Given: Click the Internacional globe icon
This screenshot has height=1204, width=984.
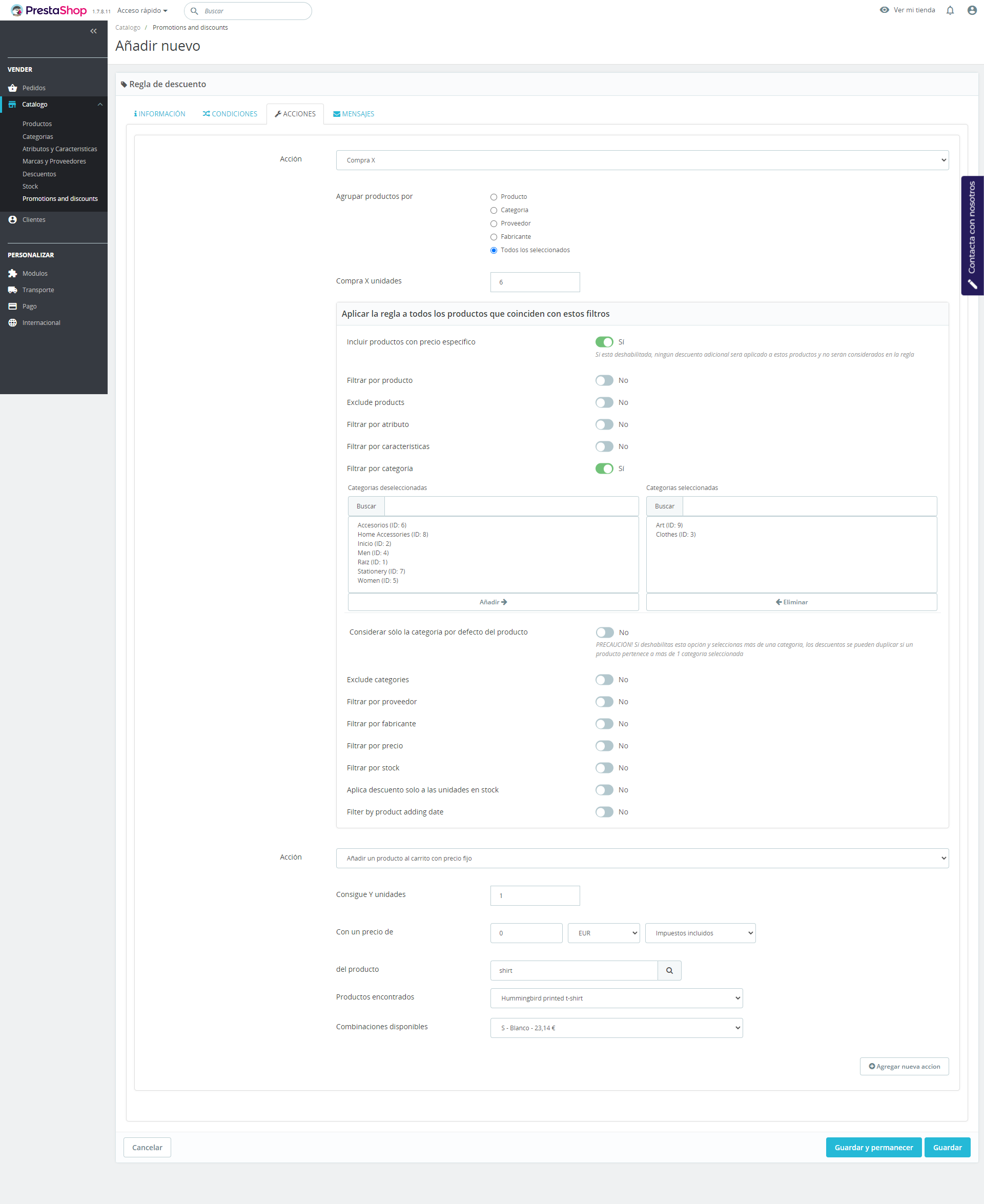Looking at the screenshot, I should click(x=12, y=322).
